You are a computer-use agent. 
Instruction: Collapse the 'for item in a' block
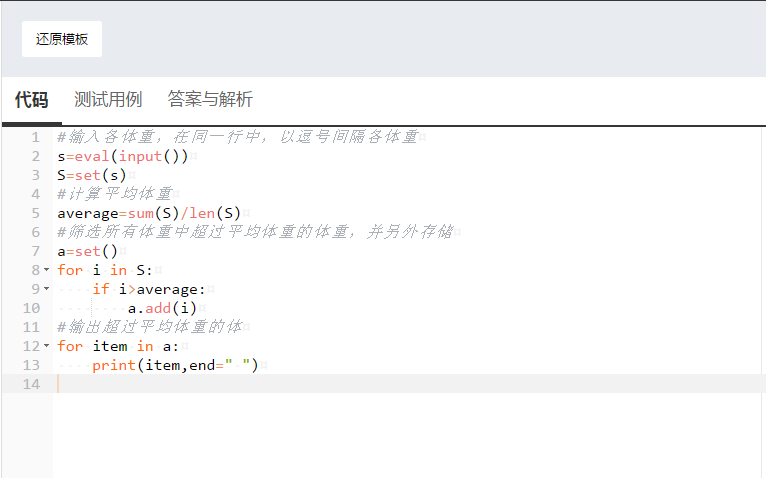[x=47, y=346]
